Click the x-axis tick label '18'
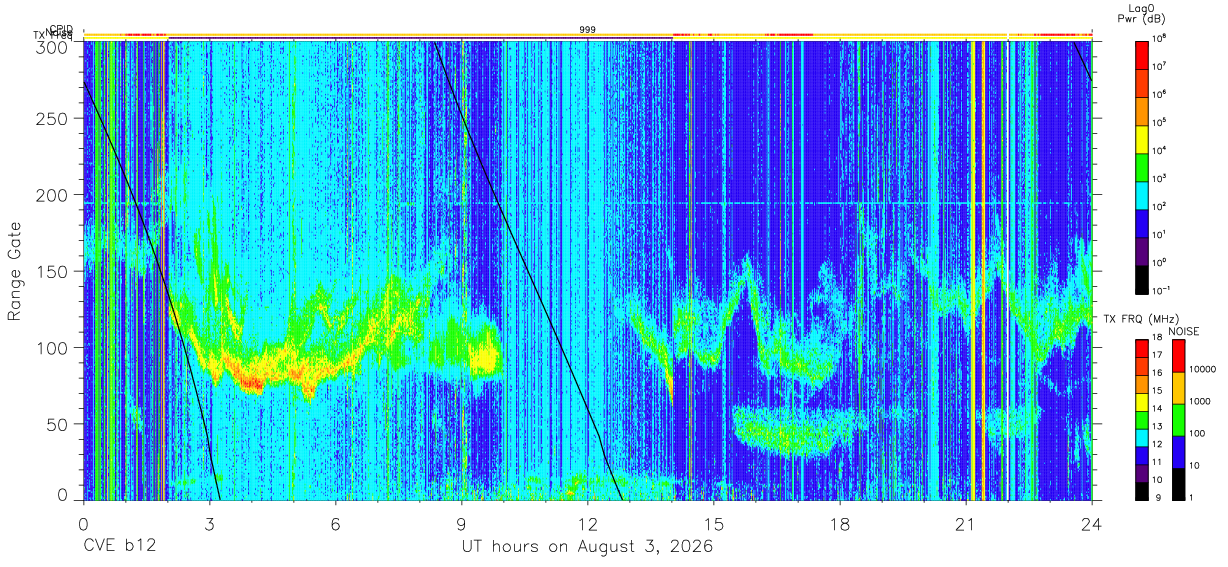The height and width of the screenshot is (567, 1228). click(840, 524)
